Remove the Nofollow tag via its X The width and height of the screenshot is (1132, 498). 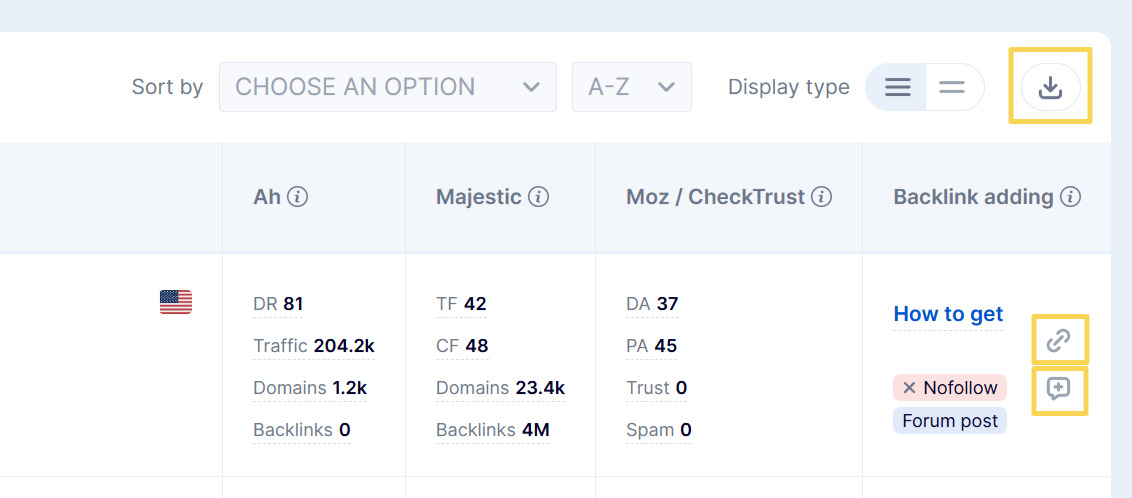pyautogui.click(x=909, y=387)
